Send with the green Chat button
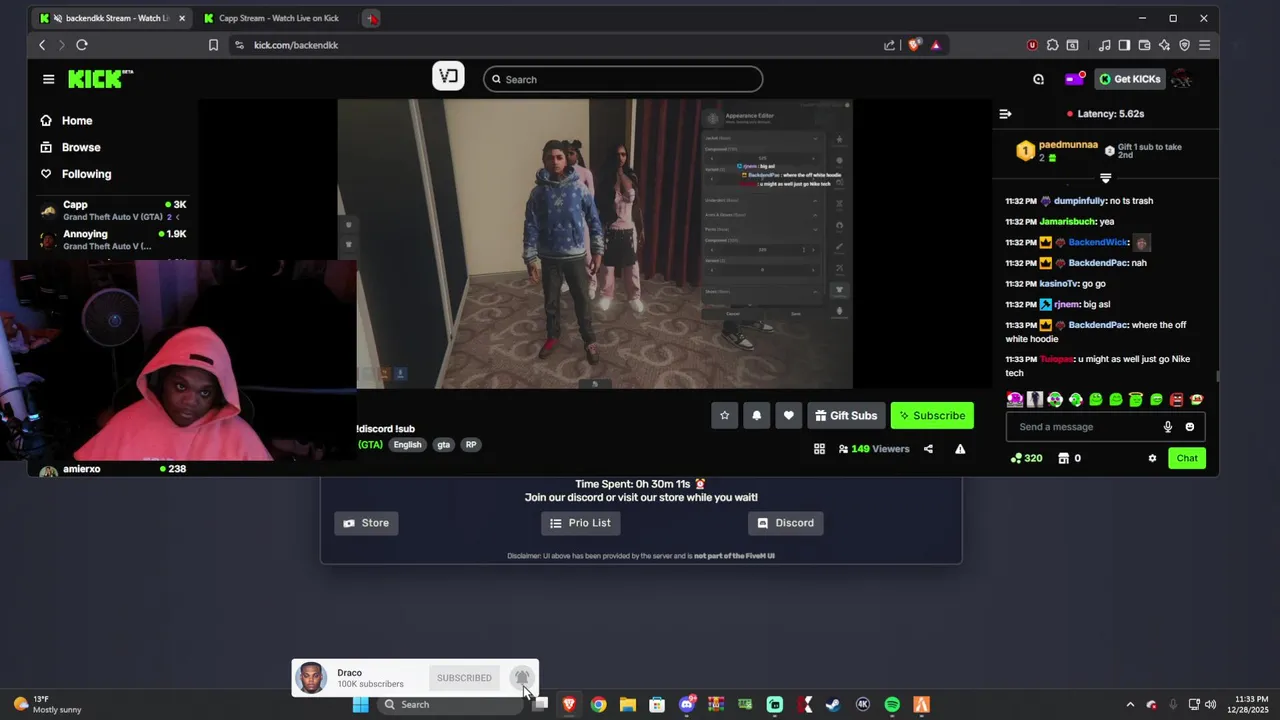Viewport: 1280px width, 720px height. click(1187, 458)
